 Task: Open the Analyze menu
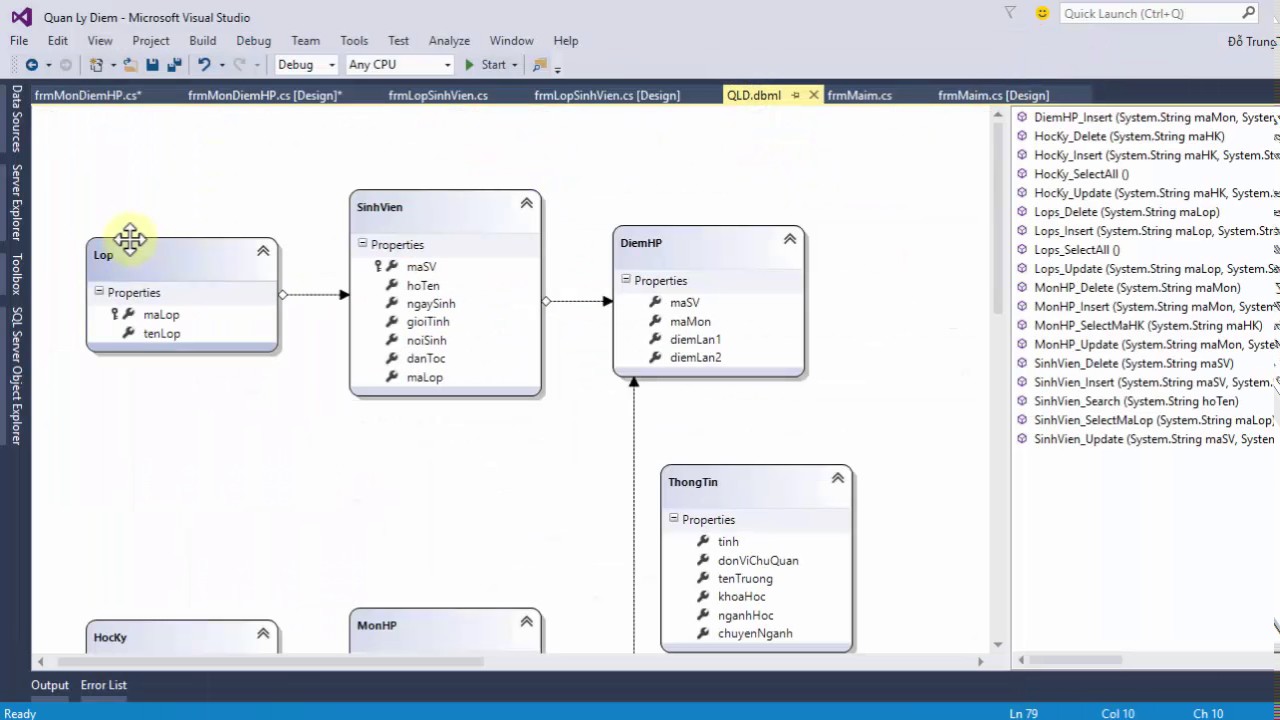point(449,41)
